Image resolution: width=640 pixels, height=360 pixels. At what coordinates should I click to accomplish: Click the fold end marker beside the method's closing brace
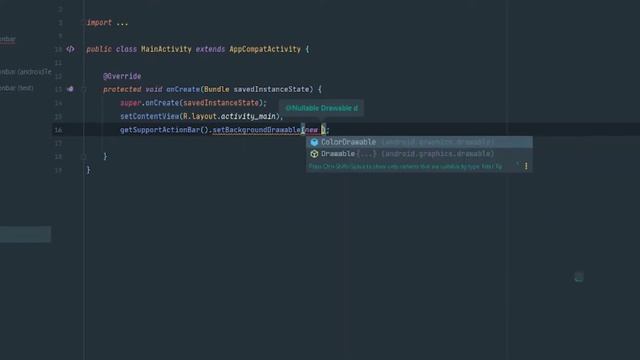pyautogui.click(x=84, y=156)
